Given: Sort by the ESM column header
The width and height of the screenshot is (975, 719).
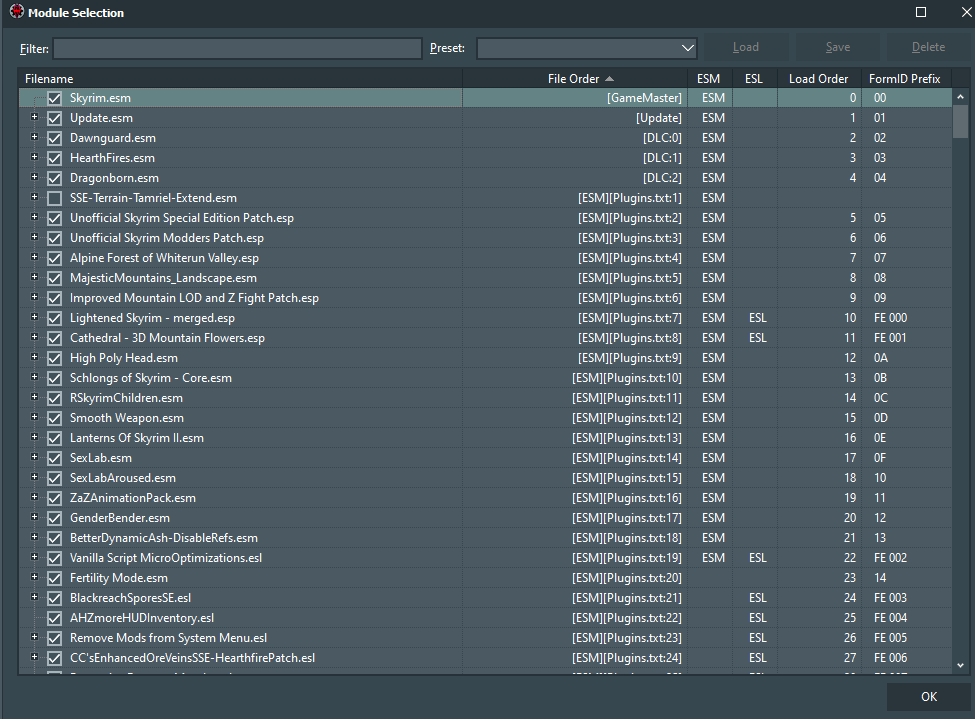Looking at the screenshot, I should click(x=709, y=78).
